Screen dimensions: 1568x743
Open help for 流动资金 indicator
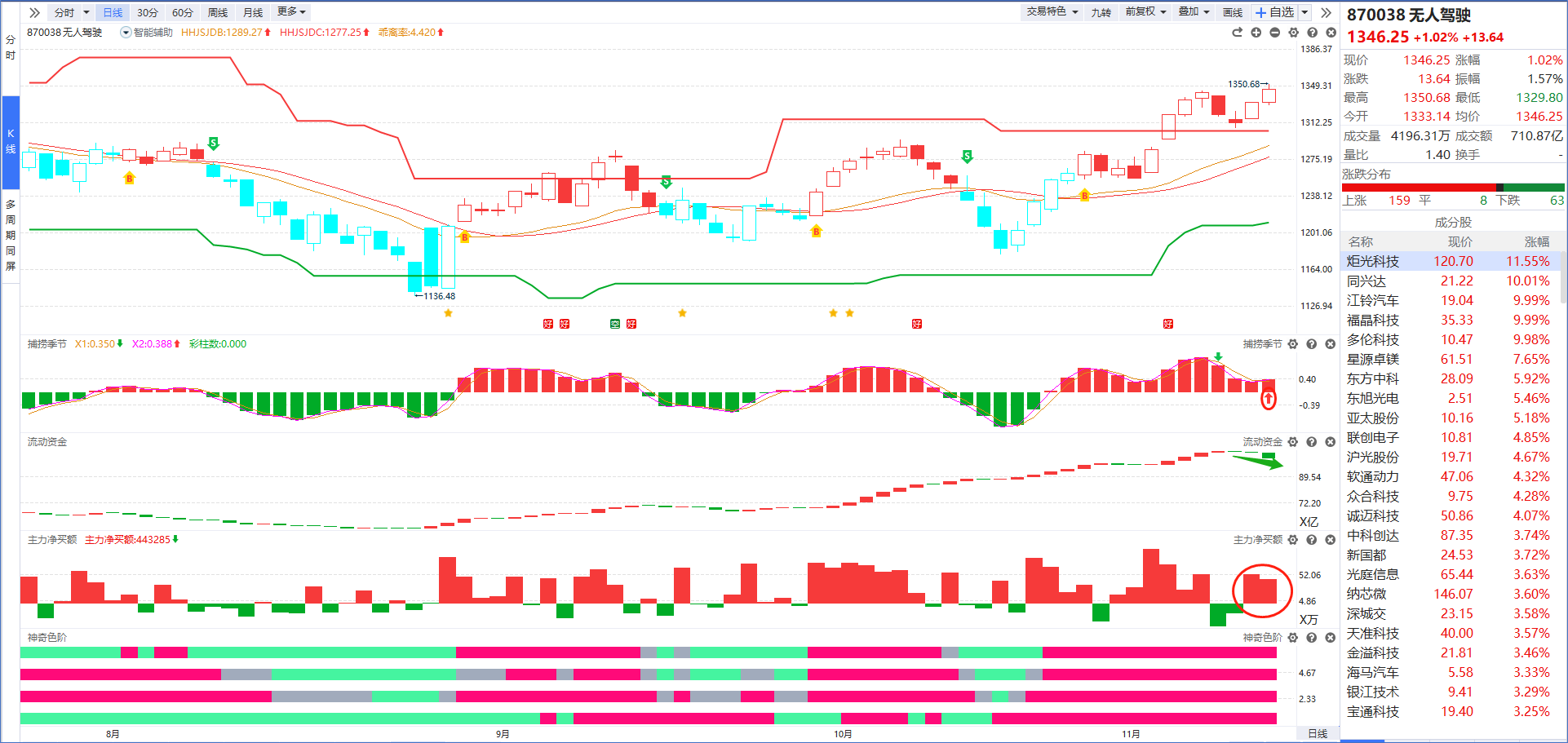coord(1311,442)
